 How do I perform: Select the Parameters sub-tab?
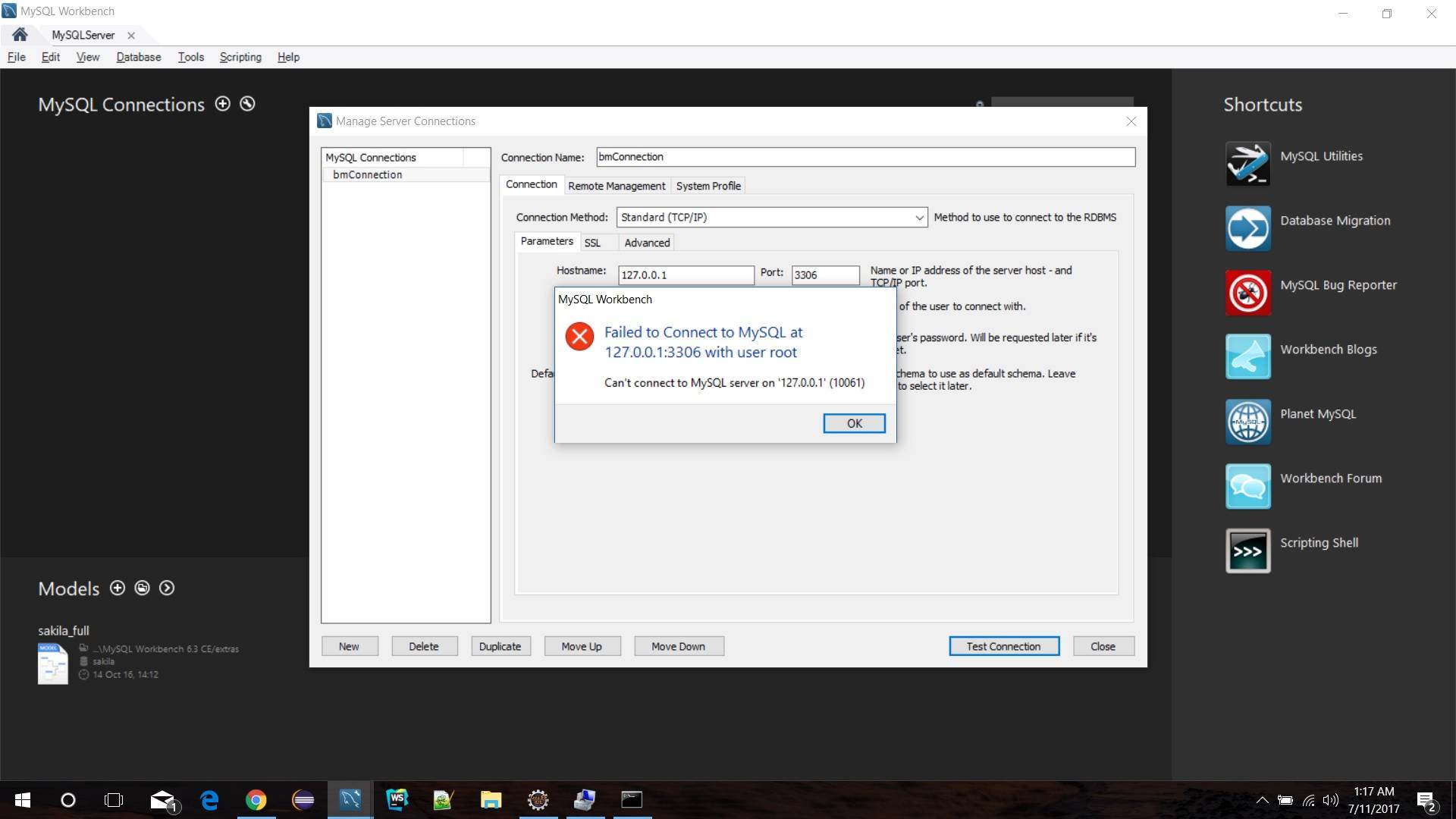coord(547,241)
